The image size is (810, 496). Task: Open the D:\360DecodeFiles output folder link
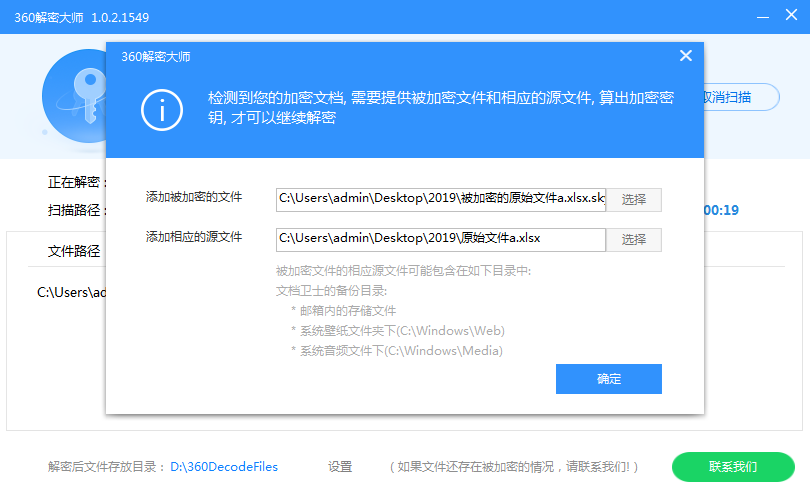pyautogui.click(x=224, y=467)
